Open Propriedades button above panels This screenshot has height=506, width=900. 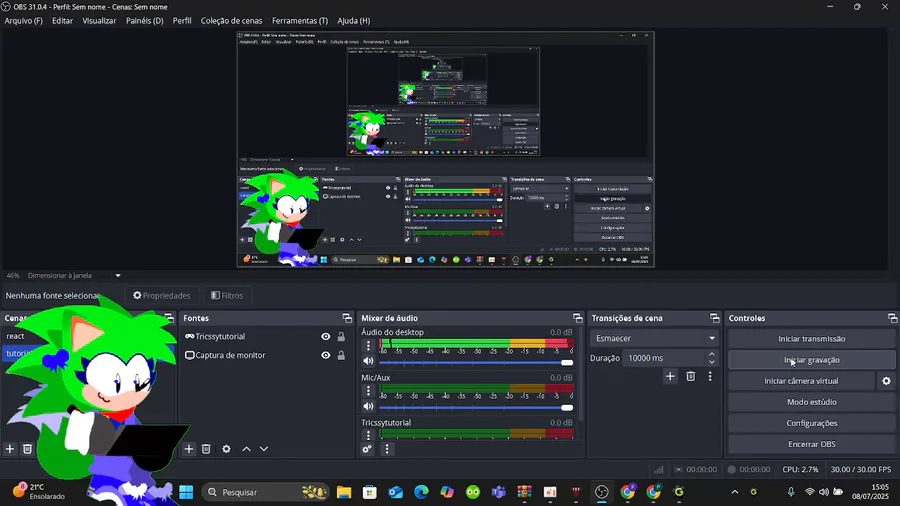161,295
